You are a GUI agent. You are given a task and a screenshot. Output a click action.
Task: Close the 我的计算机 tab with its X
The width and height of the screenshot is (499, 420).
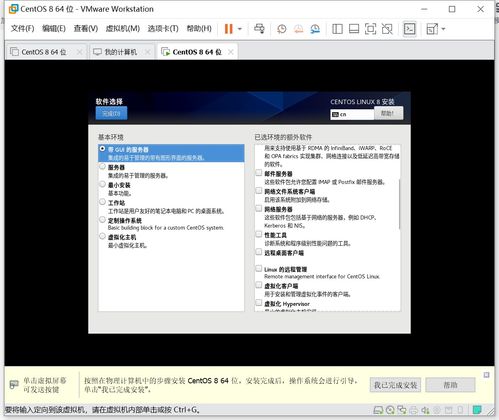(x=148, y=52)
